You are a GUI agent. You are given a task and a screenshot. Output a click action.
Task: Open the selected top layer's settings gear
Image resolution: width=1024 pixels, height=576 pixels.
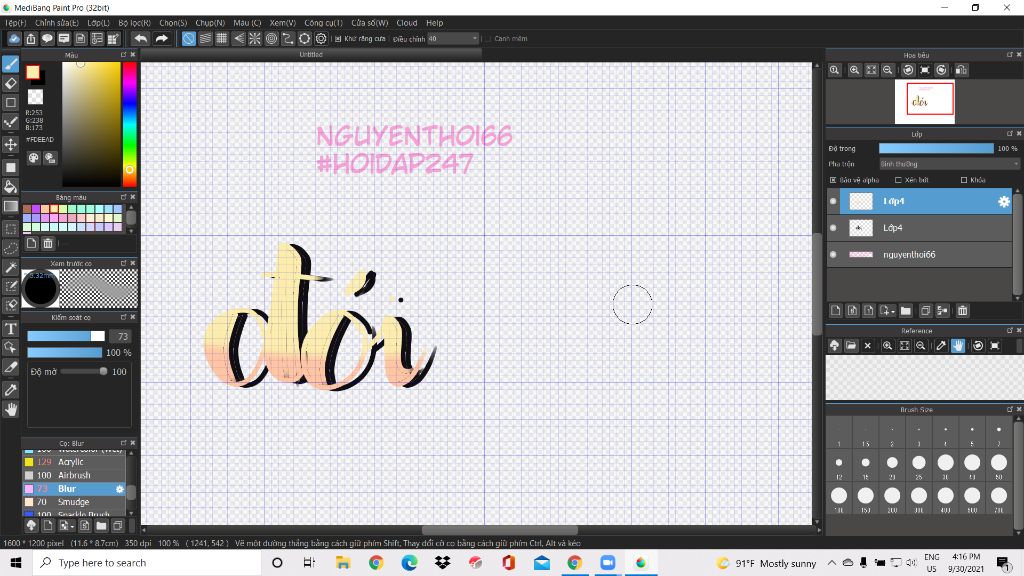click(1004, 202)
